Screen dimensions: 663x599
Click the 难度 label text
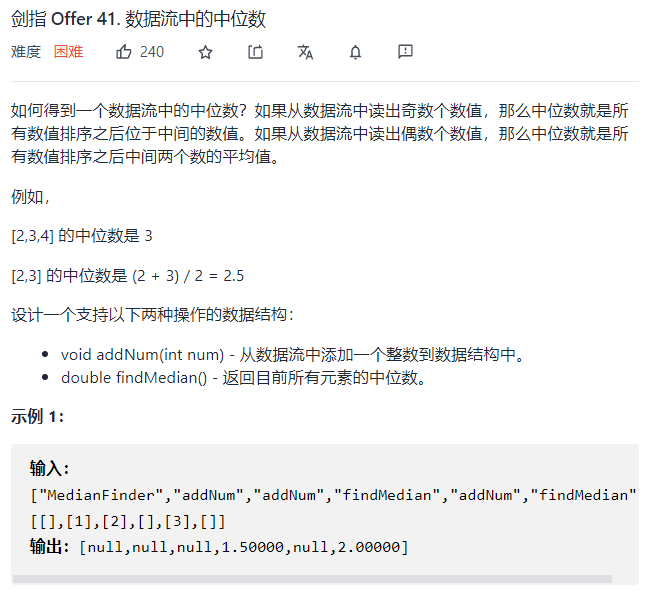click(26, 52)
